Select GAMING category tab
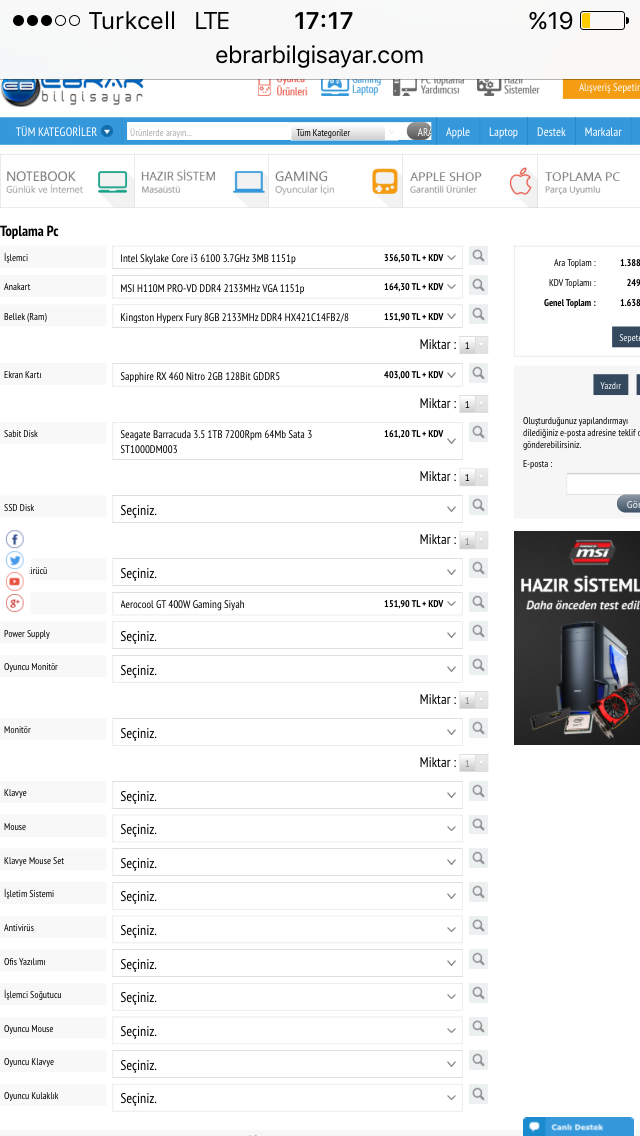 336,181
